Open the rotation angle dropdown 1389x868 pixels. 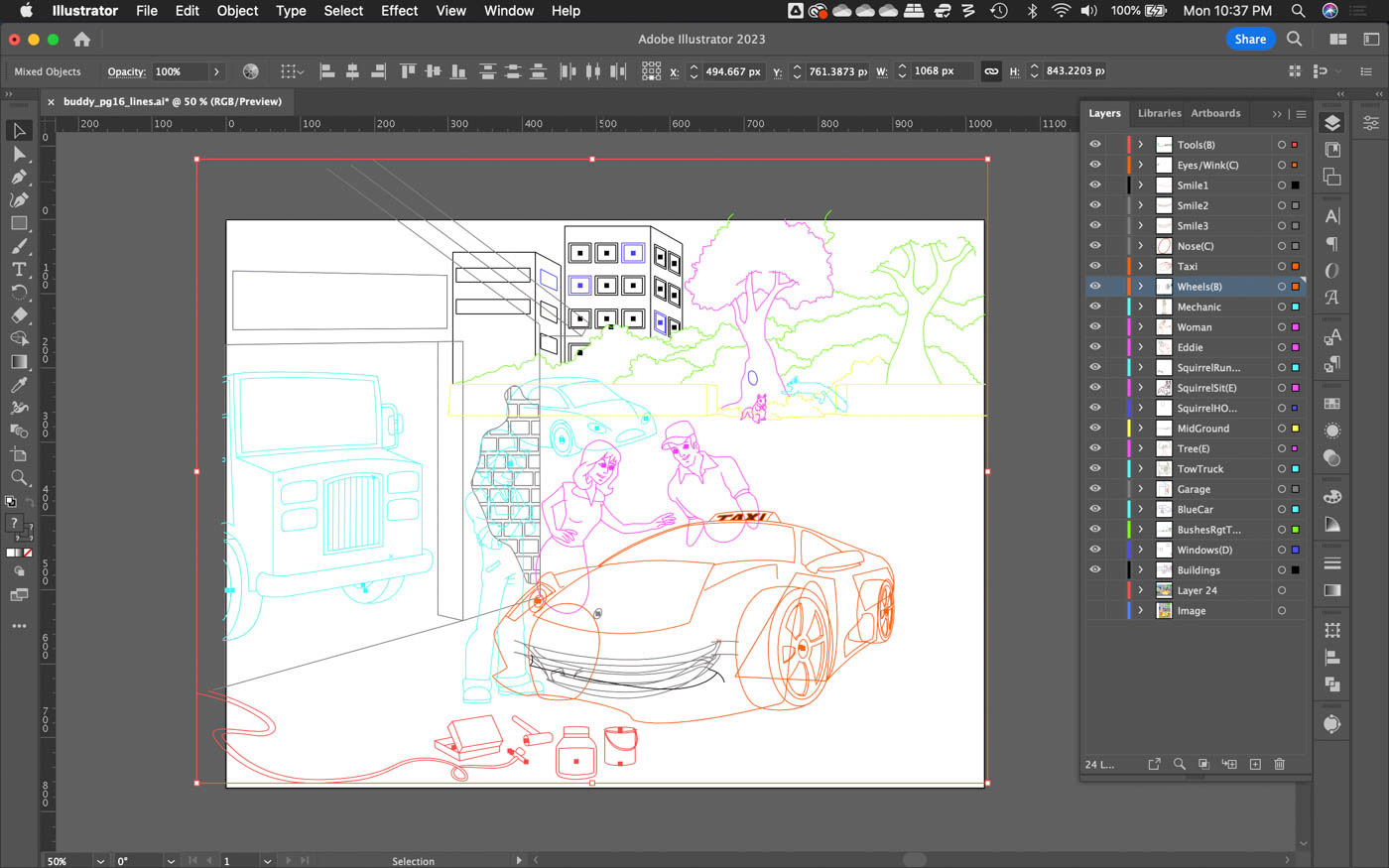[x=171, y=861]
